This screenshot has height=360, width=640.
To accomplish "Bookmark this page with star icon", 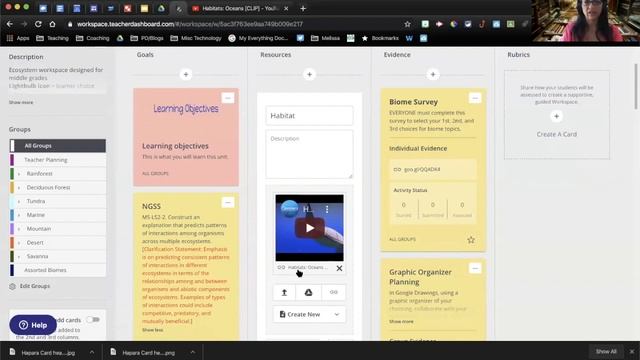I will [x=407, y=24].
